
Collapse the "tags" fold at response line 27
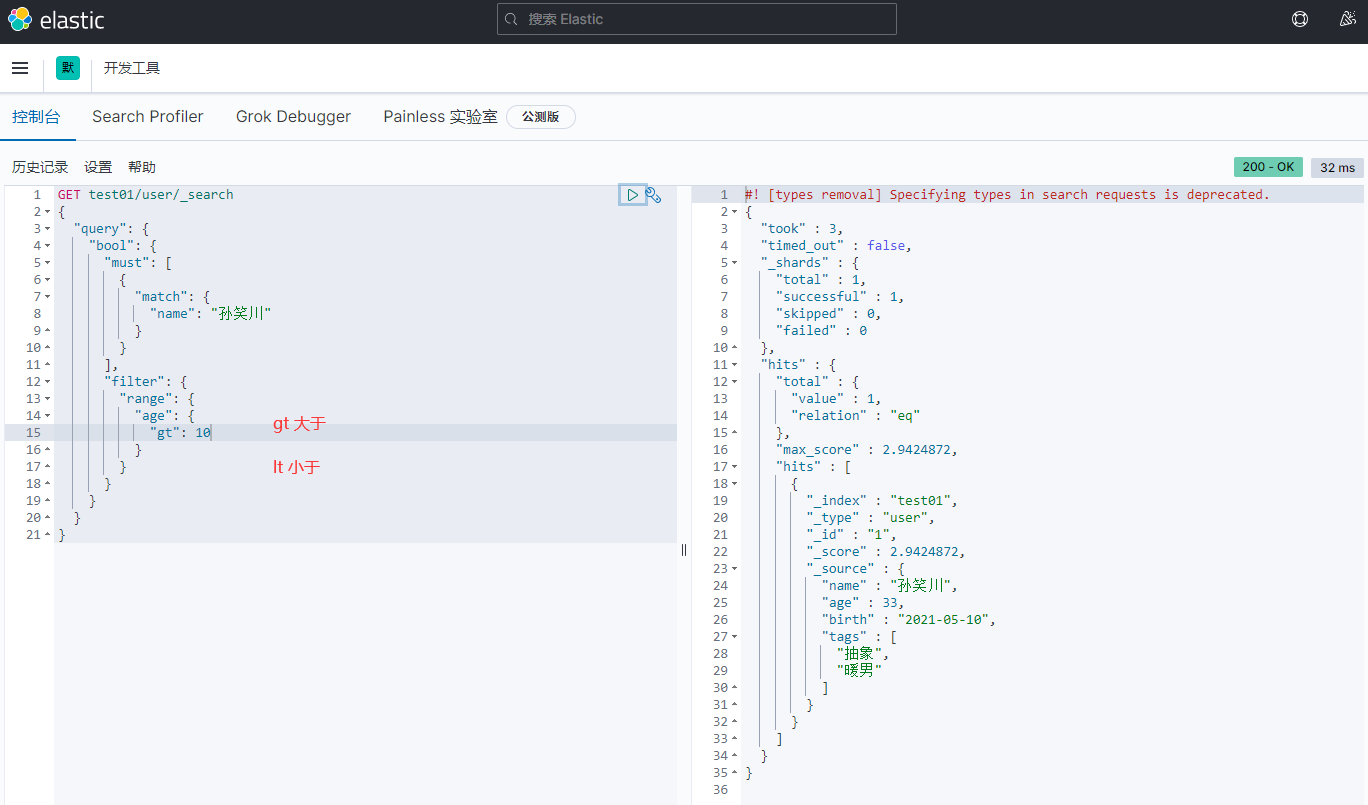click(x=735, y=637)
